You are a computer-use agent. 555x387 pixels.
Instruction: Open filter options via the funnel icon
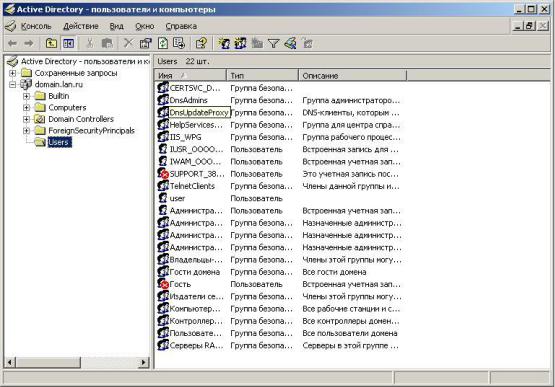(x=274, y=44)
